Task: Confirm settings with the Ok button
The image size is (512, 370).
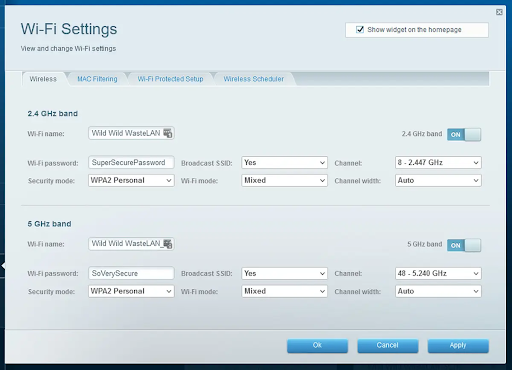Action: click(x=317, y=346)
